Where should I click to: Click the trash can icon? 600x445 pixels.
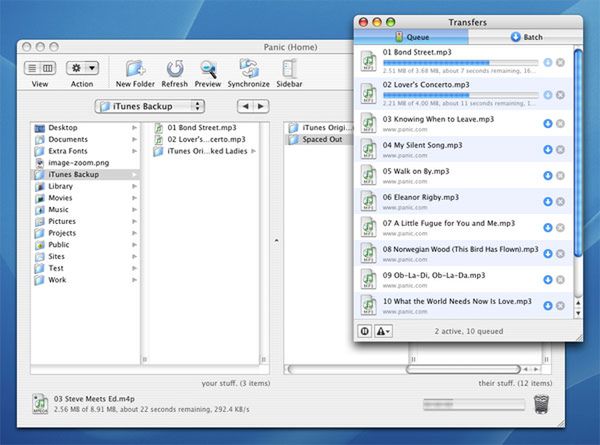541,404
